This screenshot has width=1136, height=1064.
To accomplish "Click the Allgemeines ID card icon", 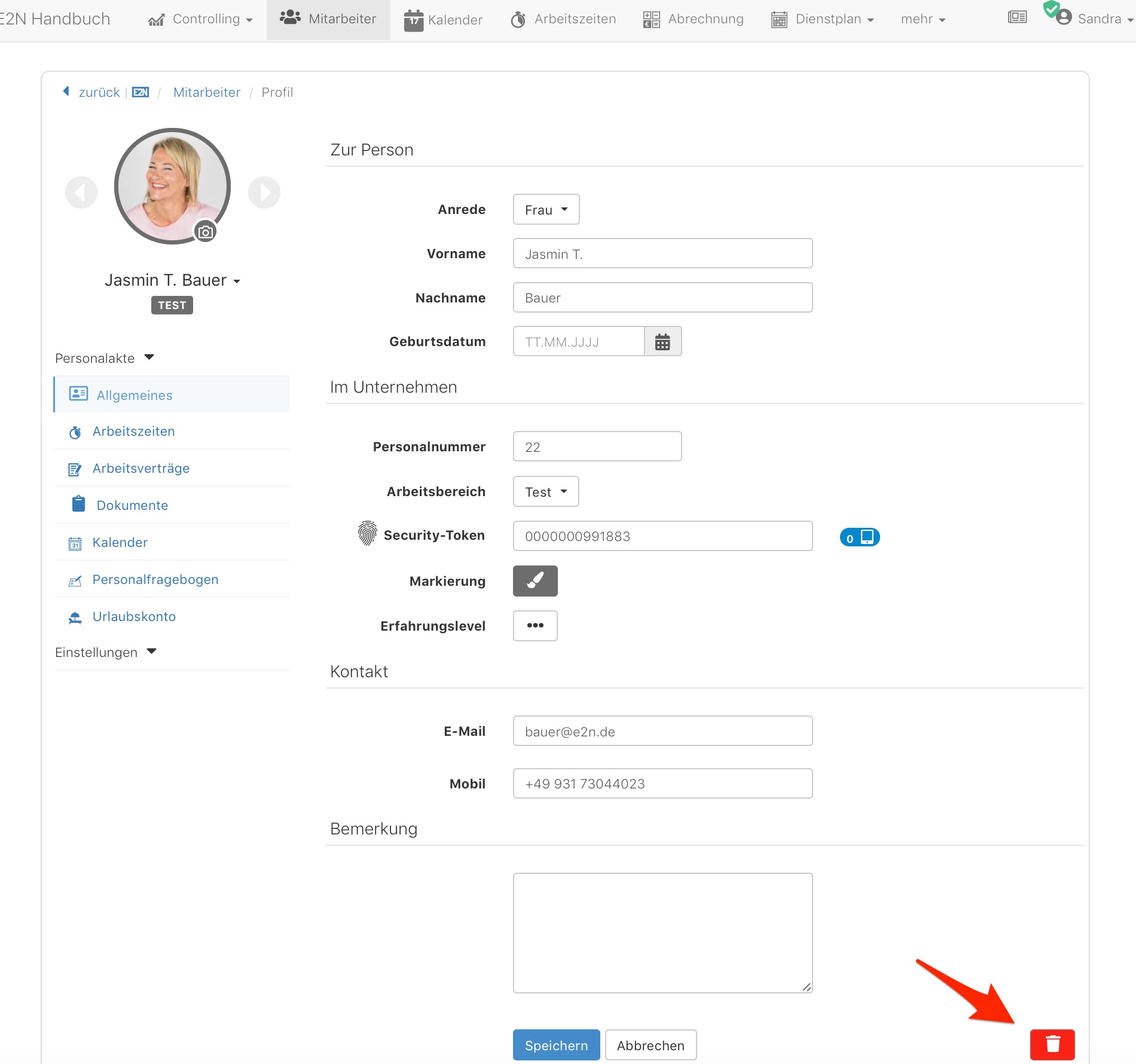I will tap(78, 393).
